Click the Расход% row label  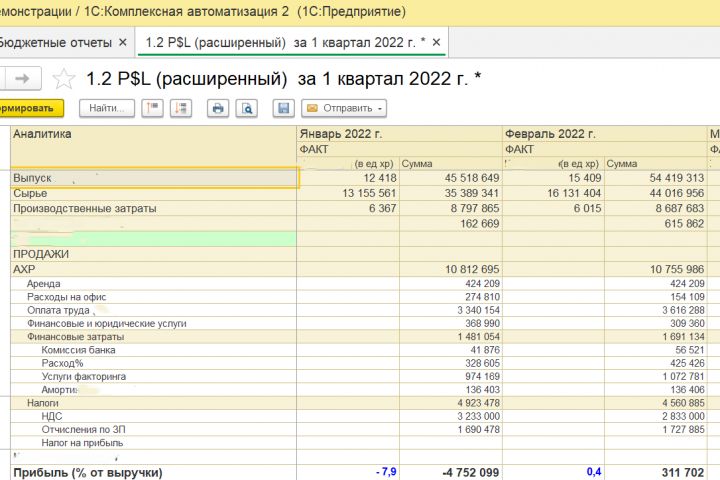(x=62, y=363)
